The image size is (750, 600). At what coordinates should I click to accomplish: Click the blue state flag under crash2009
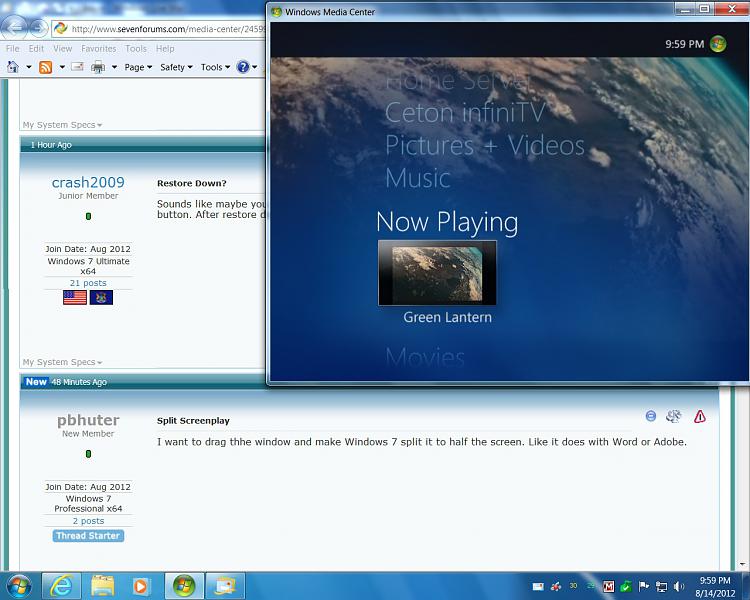tap(101, 298)
